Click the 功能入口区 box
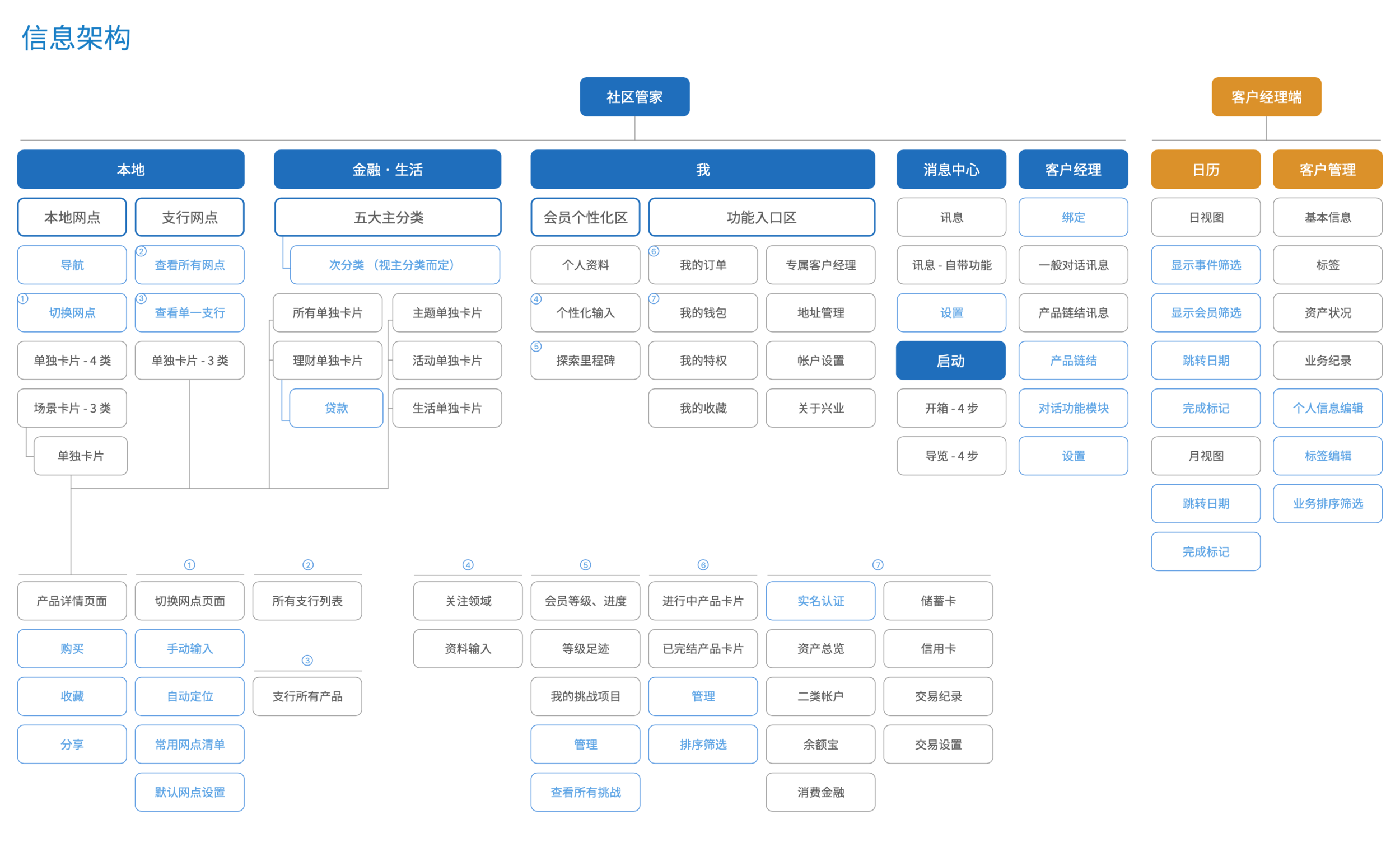The image size is (1400, 866). click(x=761, y=217)
